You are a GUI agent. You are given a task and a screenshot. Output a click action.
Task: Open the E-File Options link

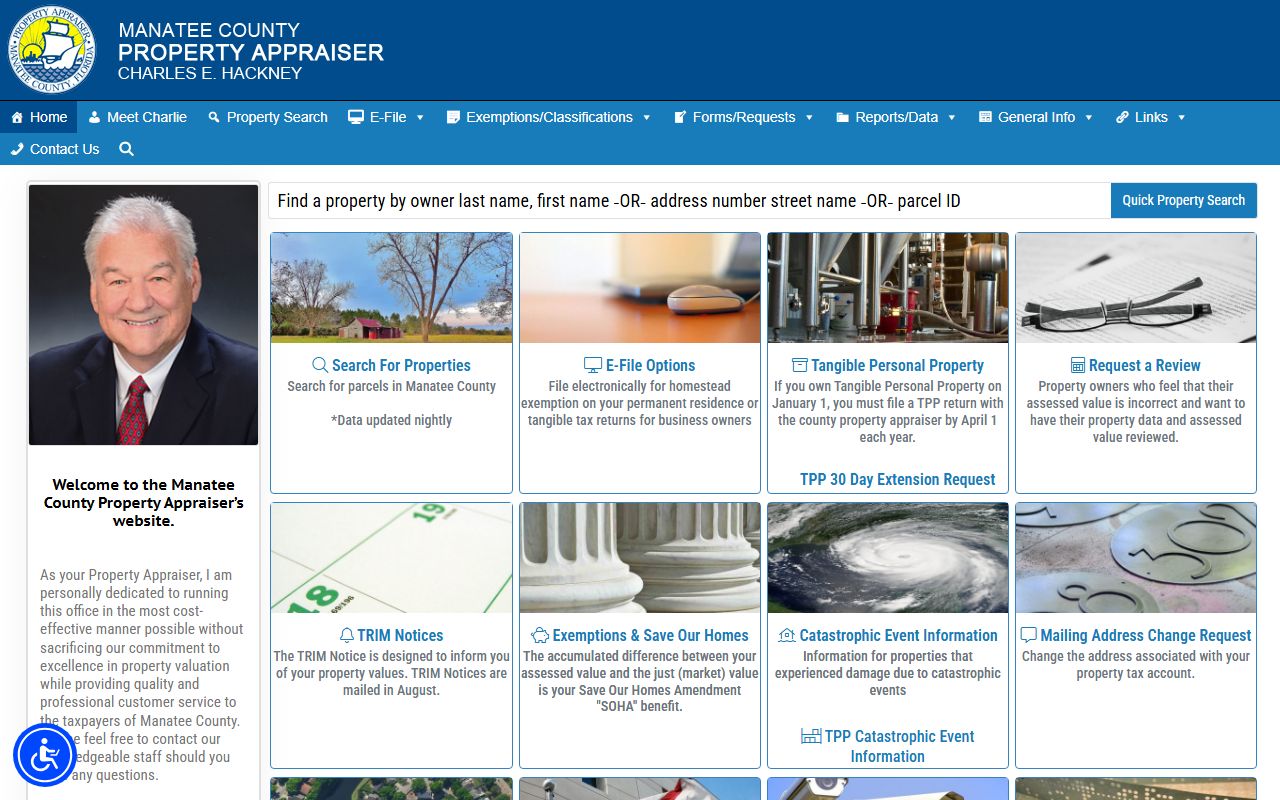tap(650, 365)
